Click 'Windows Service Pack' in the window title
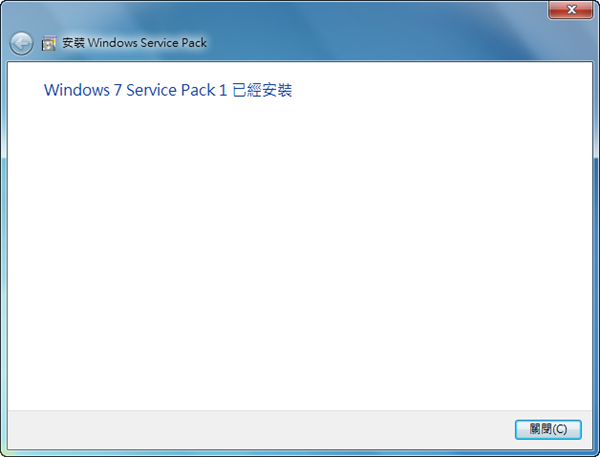Viewport: 600px width, 457px height. click(148, 44)
